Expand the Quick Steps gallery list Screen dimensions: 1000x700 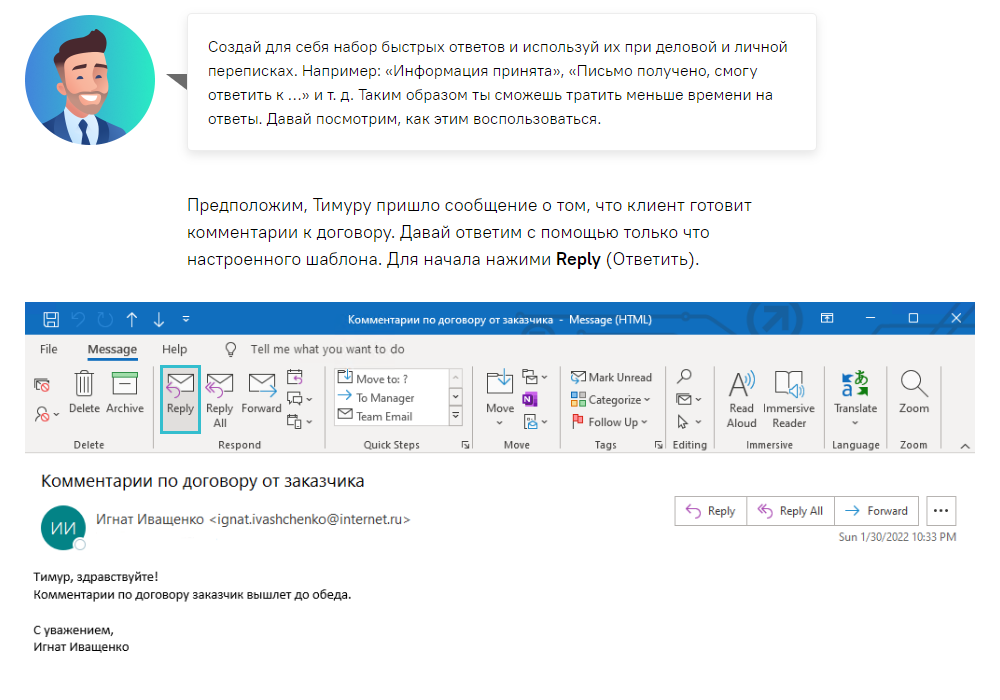point(456,416)
